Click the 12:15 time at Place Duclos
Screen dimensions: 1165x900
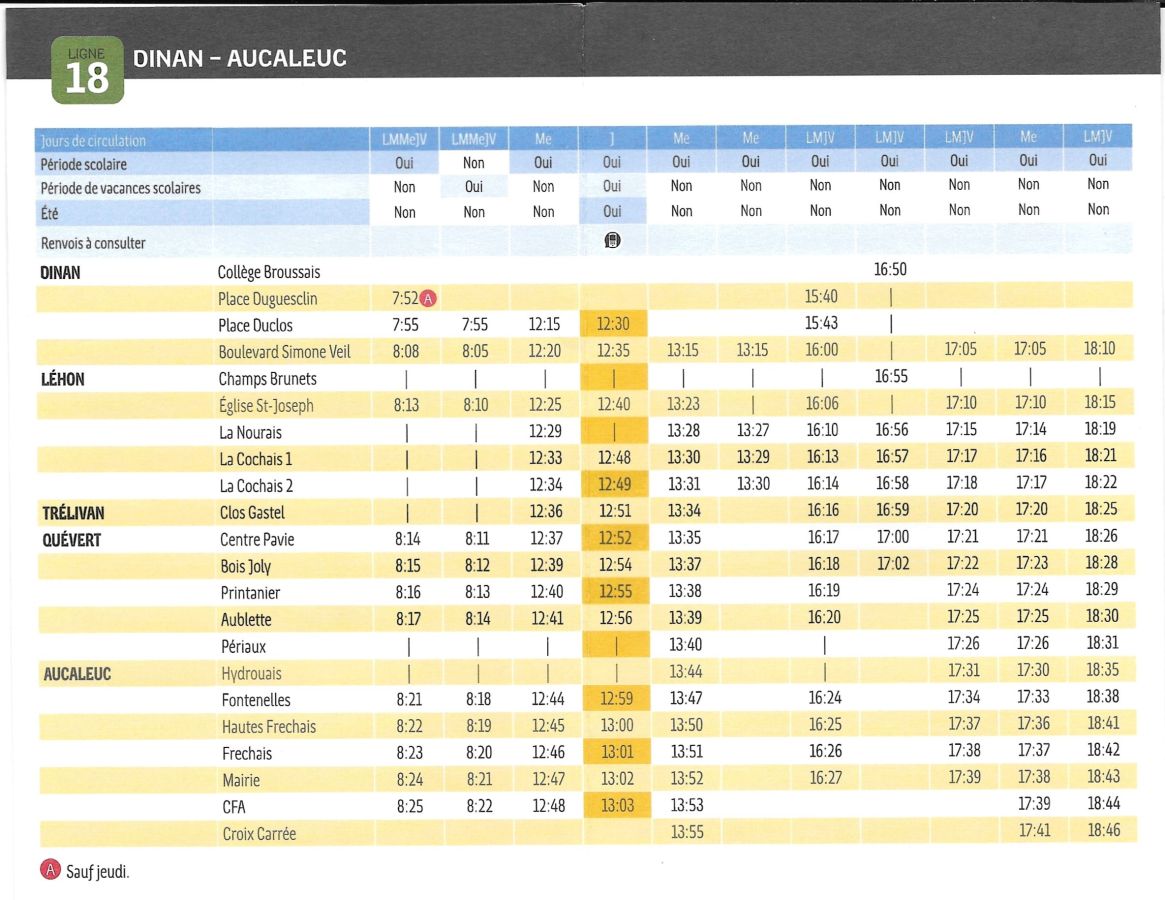coord(545,324)
